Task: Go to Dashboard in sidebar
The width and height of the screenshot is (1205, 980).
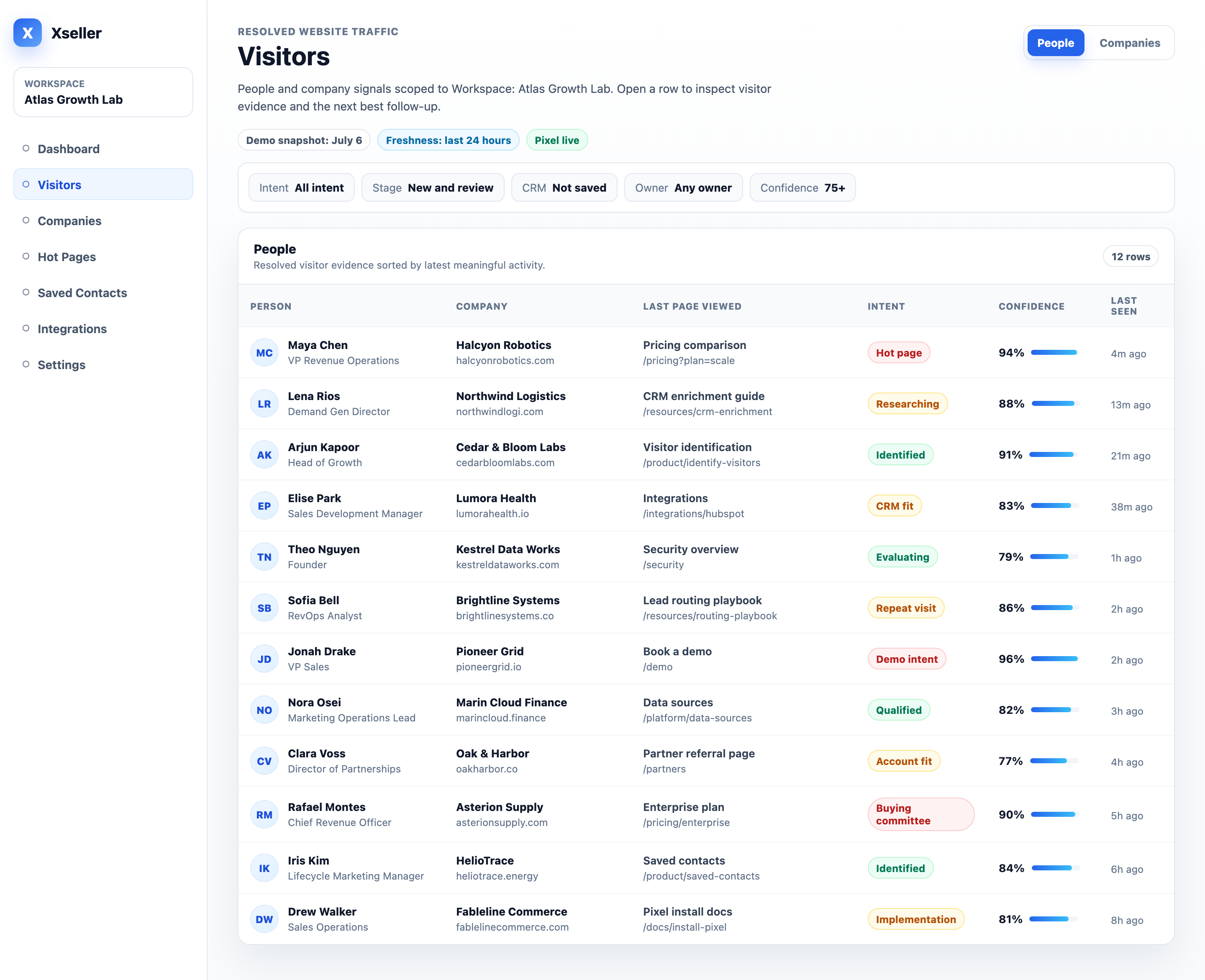Action: [x=103, y=149]
